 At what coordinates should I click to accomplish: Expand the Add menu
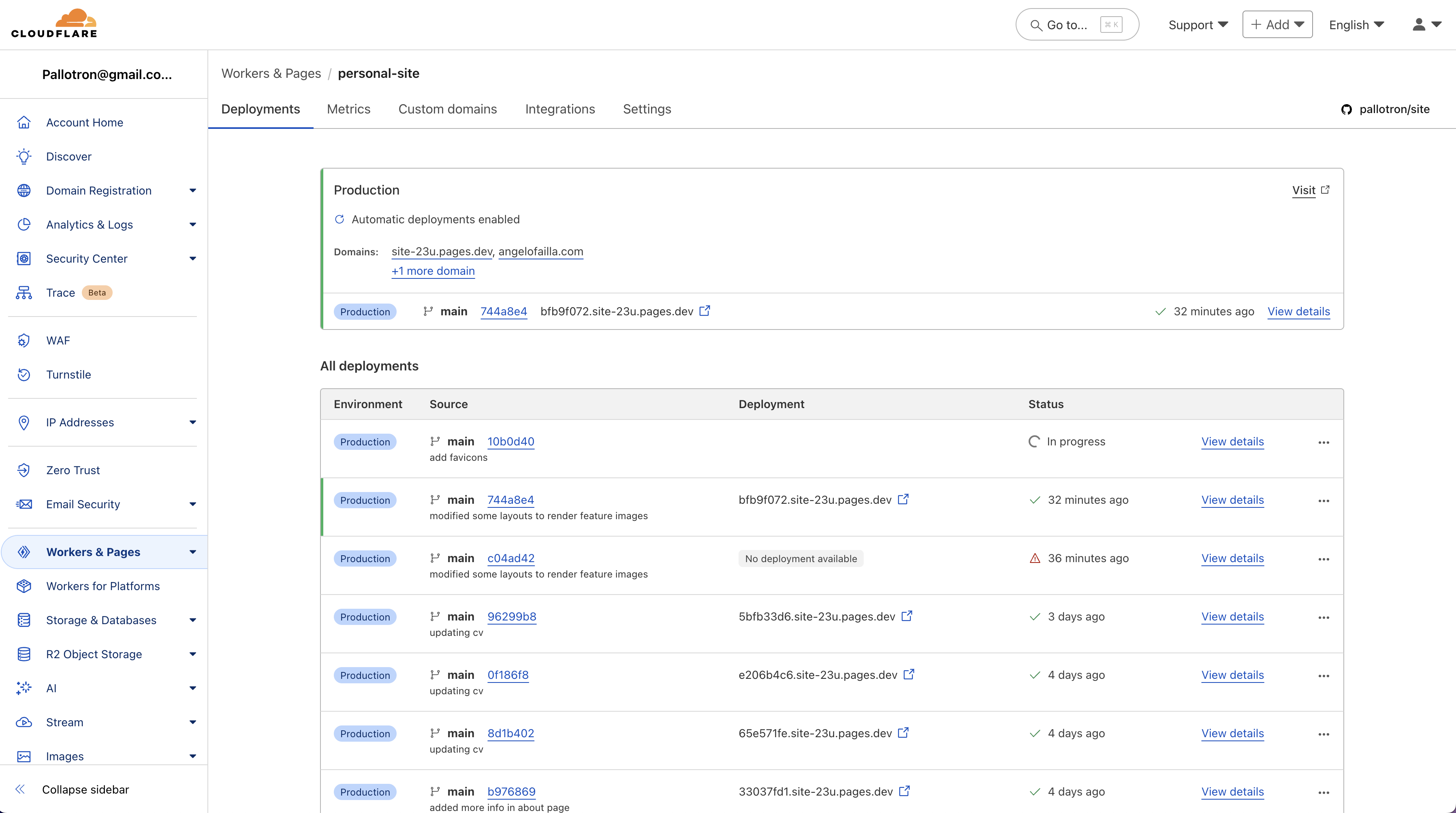(1277, 24)
